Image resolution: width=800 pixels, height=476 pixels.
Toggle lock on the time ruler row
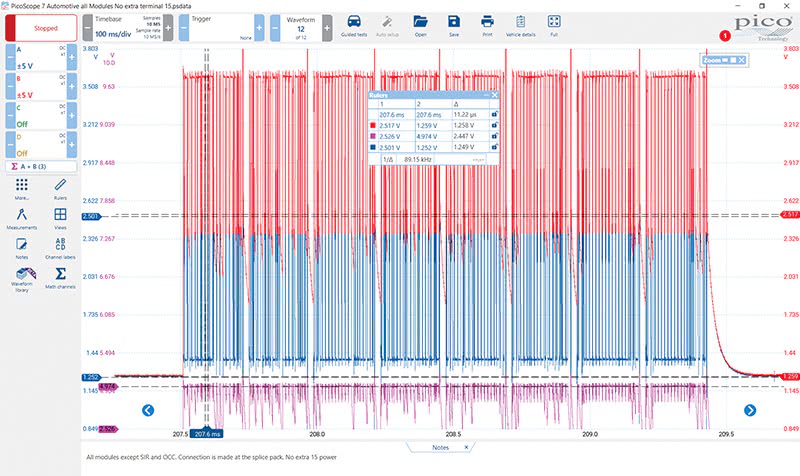(x=494, y=114)
